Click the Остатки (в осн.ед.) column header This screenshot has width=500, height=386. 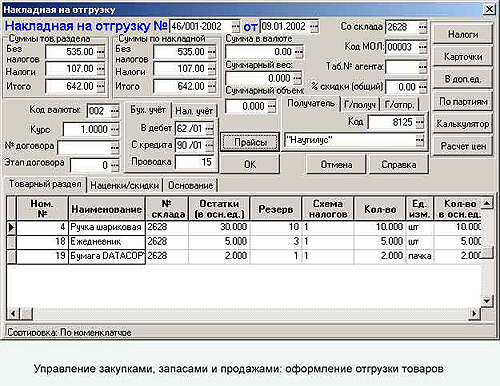point(219,209)
